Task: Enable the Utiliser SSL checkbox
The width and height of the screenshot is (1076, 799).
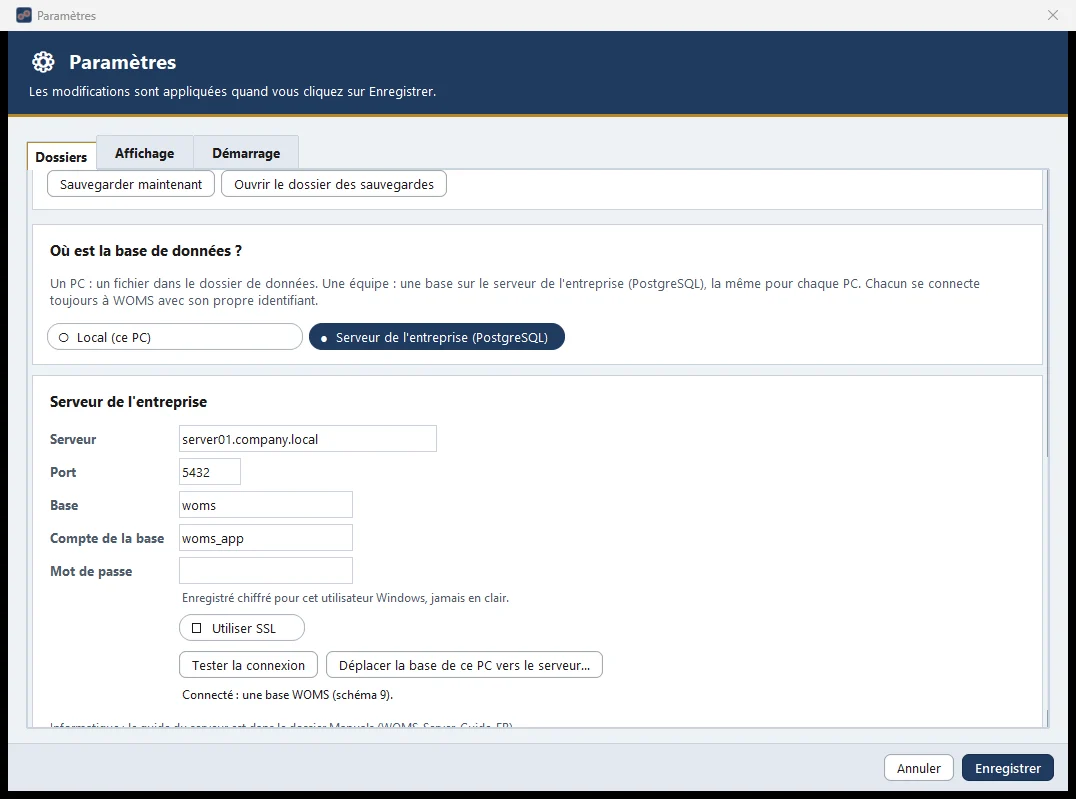Action: [x=242, y=627]
